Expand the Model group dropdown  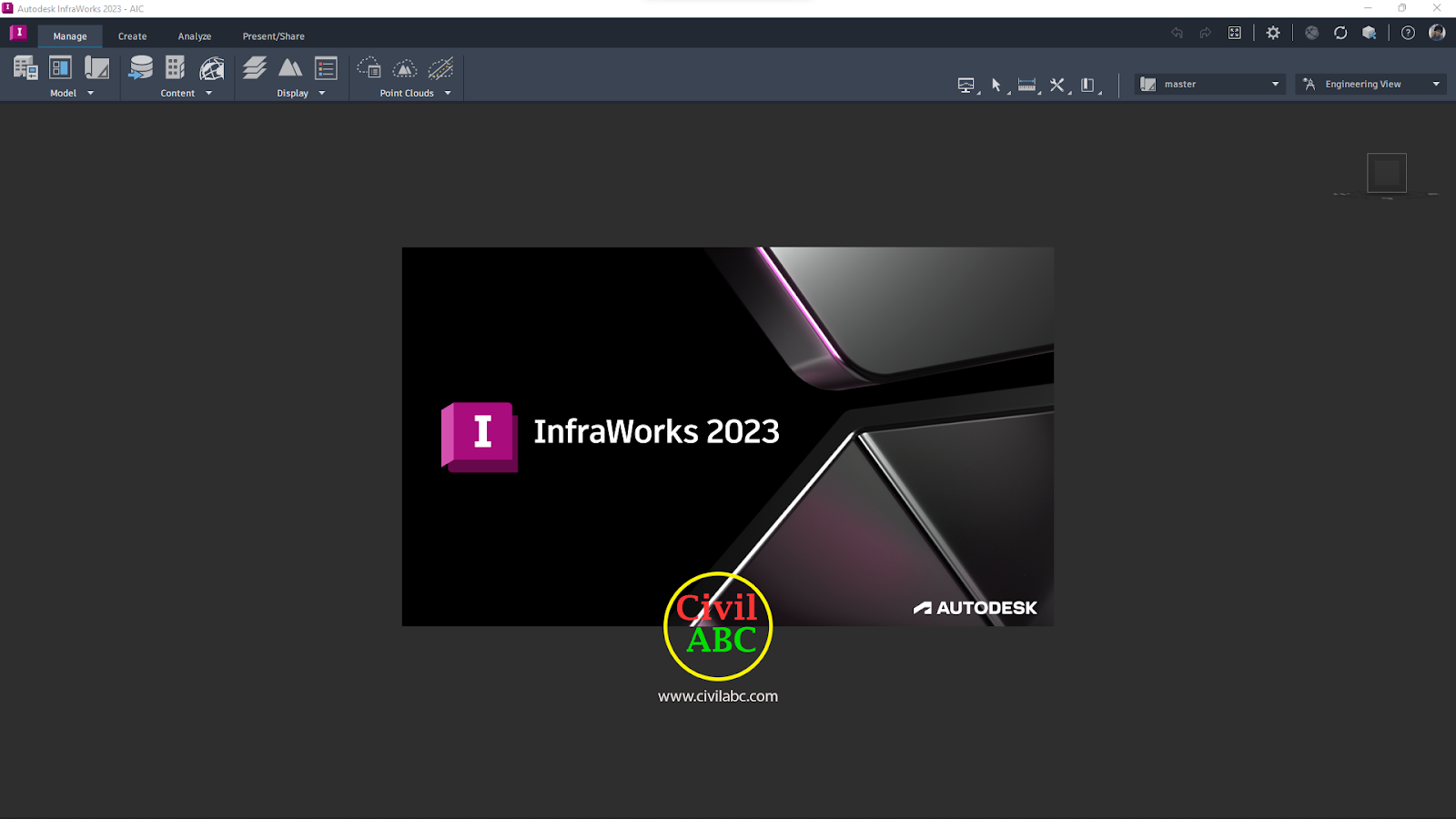pyautogui.click(x=90, y=93)
